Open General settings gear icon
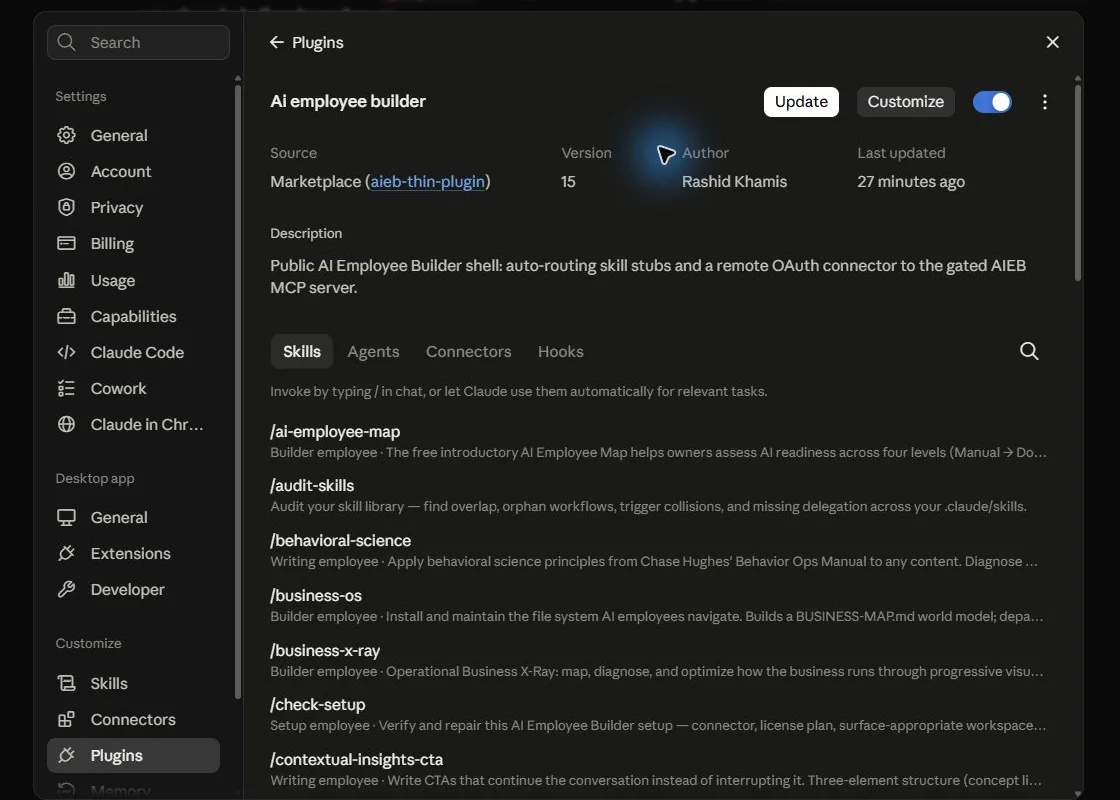Screen dimensions: 1120x800 pyautogui.click(x=66, y=135)
